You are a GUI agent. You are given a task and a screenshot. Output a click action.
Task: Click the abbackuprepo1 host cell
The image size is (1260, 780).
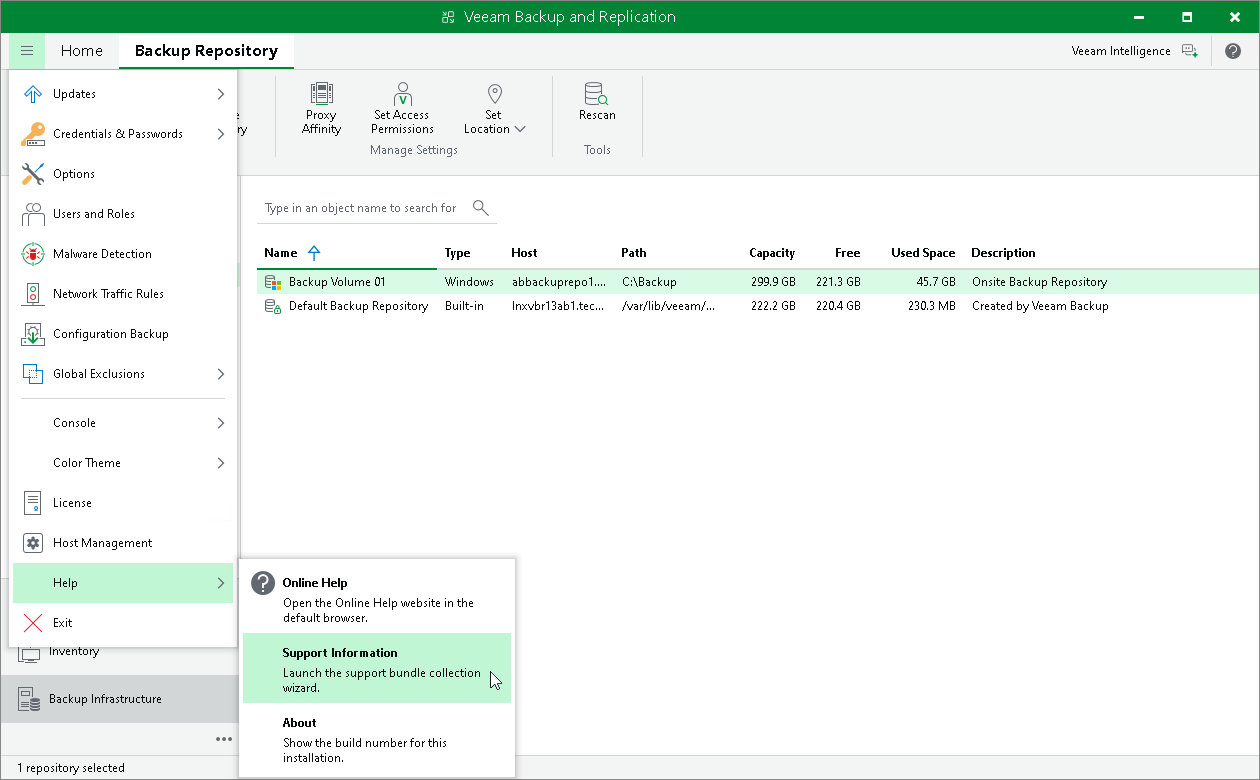pyautogui.click(x=558, y=282)
